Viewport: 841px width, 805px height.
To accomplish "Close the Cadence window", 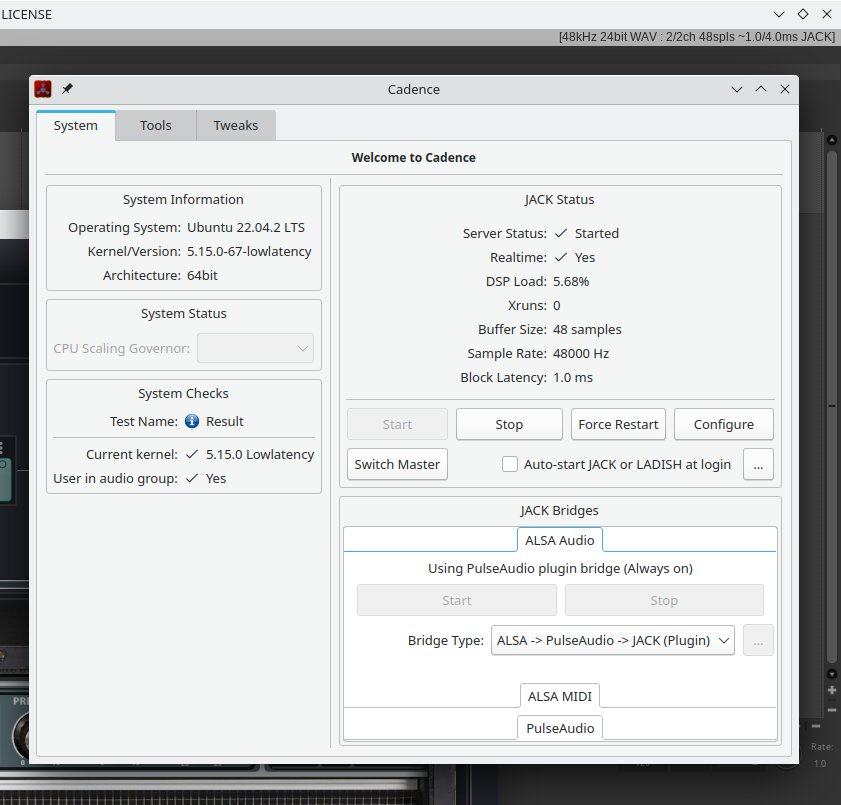I will point(785,89).
